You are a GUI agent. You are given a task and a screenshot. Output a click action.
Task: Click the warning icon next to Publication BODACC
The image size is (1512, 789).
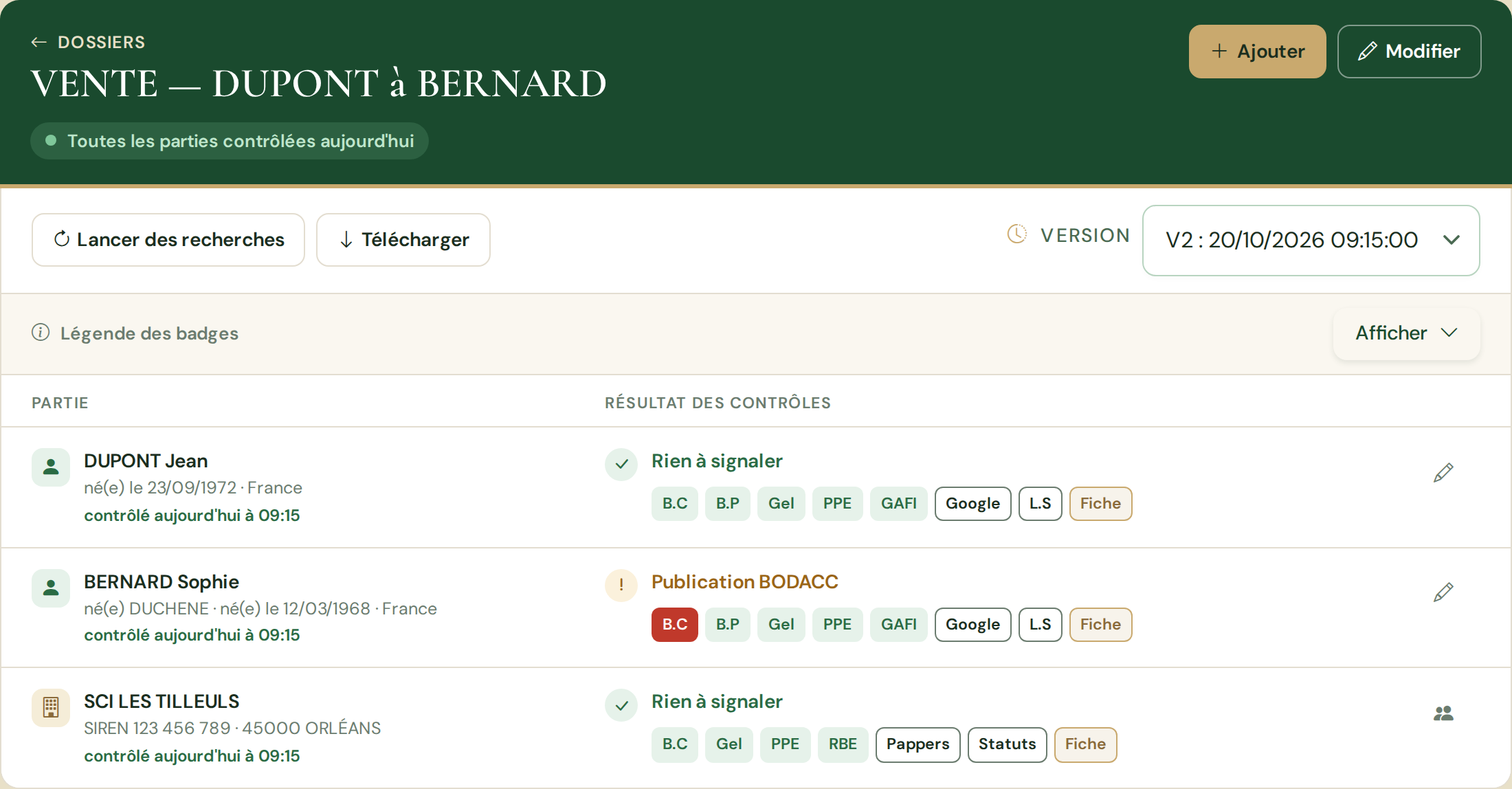(621, 585)
